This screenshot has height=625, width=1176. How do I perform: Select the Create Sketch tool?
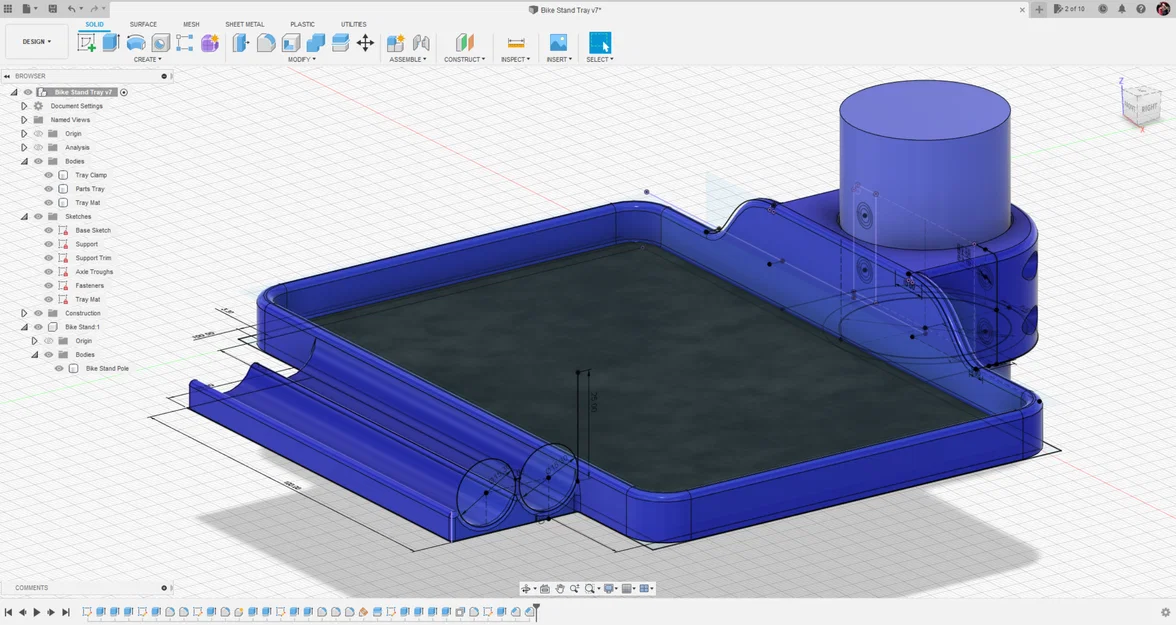coord(87,43)
